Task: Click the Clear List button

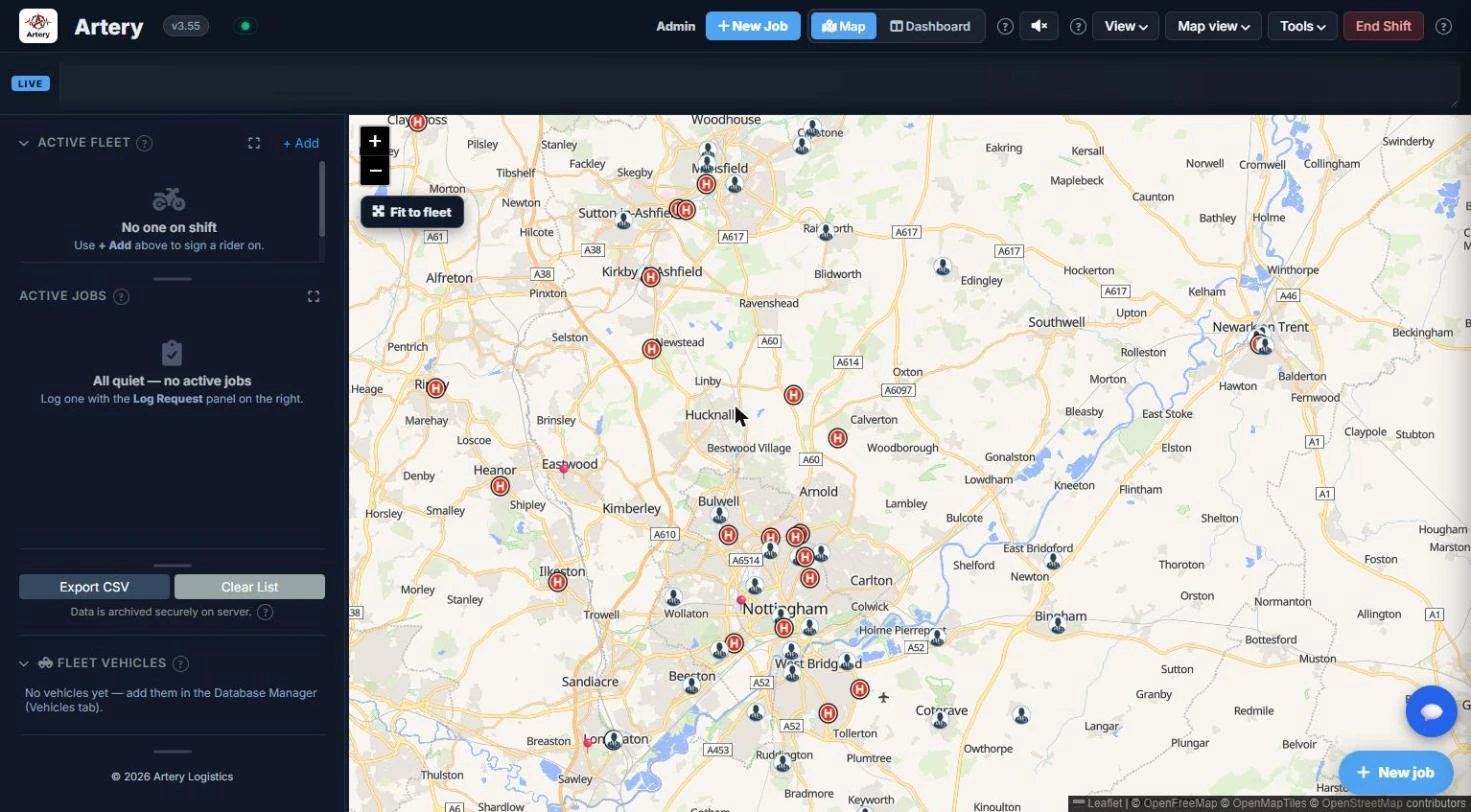Action: (250, 587)
